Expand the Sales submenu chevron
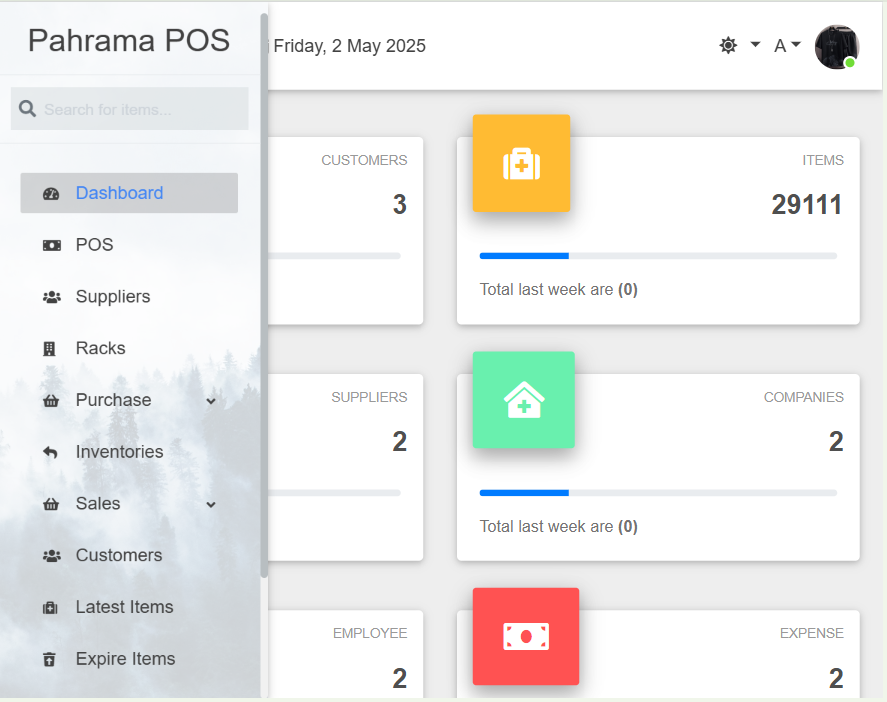Screen dimensions: 887x702 [x=211, y=505]
